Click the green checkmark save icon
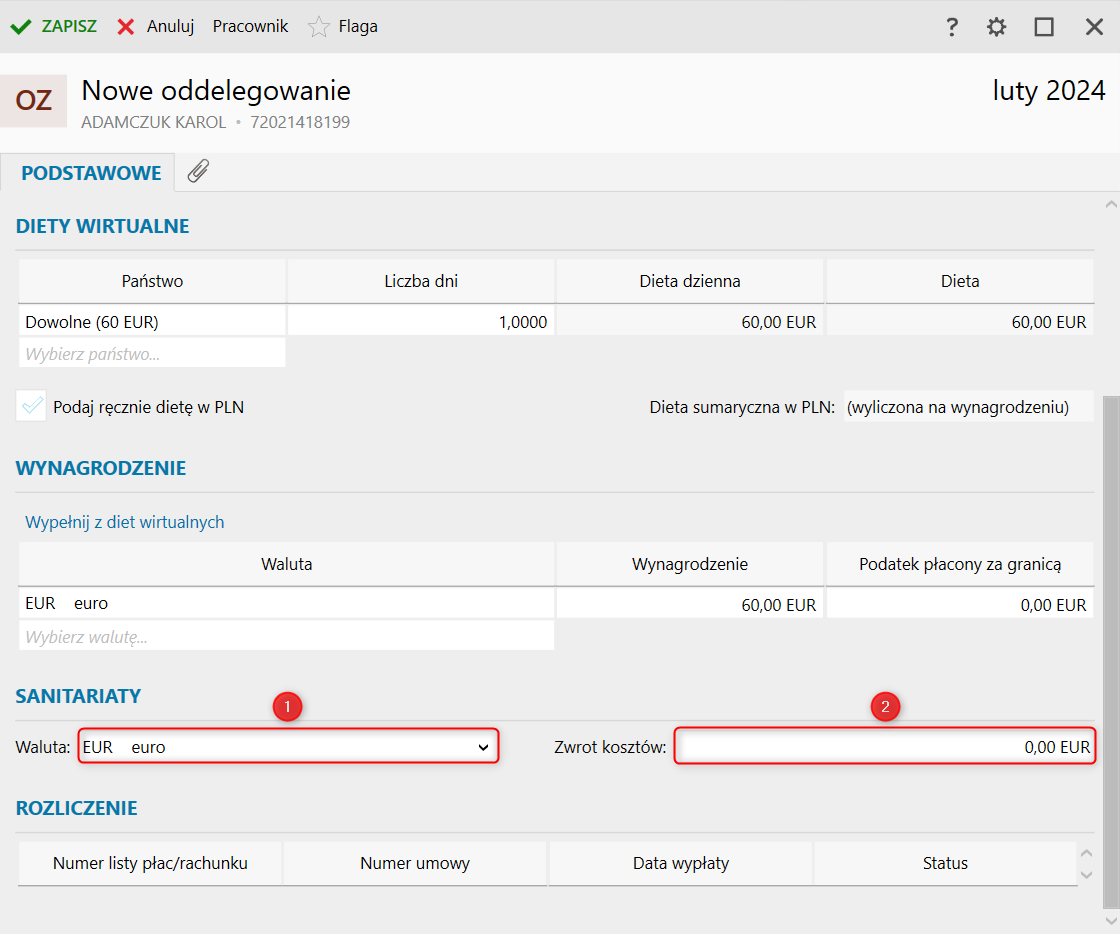The width and height of the screenshot is (1120, 934). click(21, 27)
